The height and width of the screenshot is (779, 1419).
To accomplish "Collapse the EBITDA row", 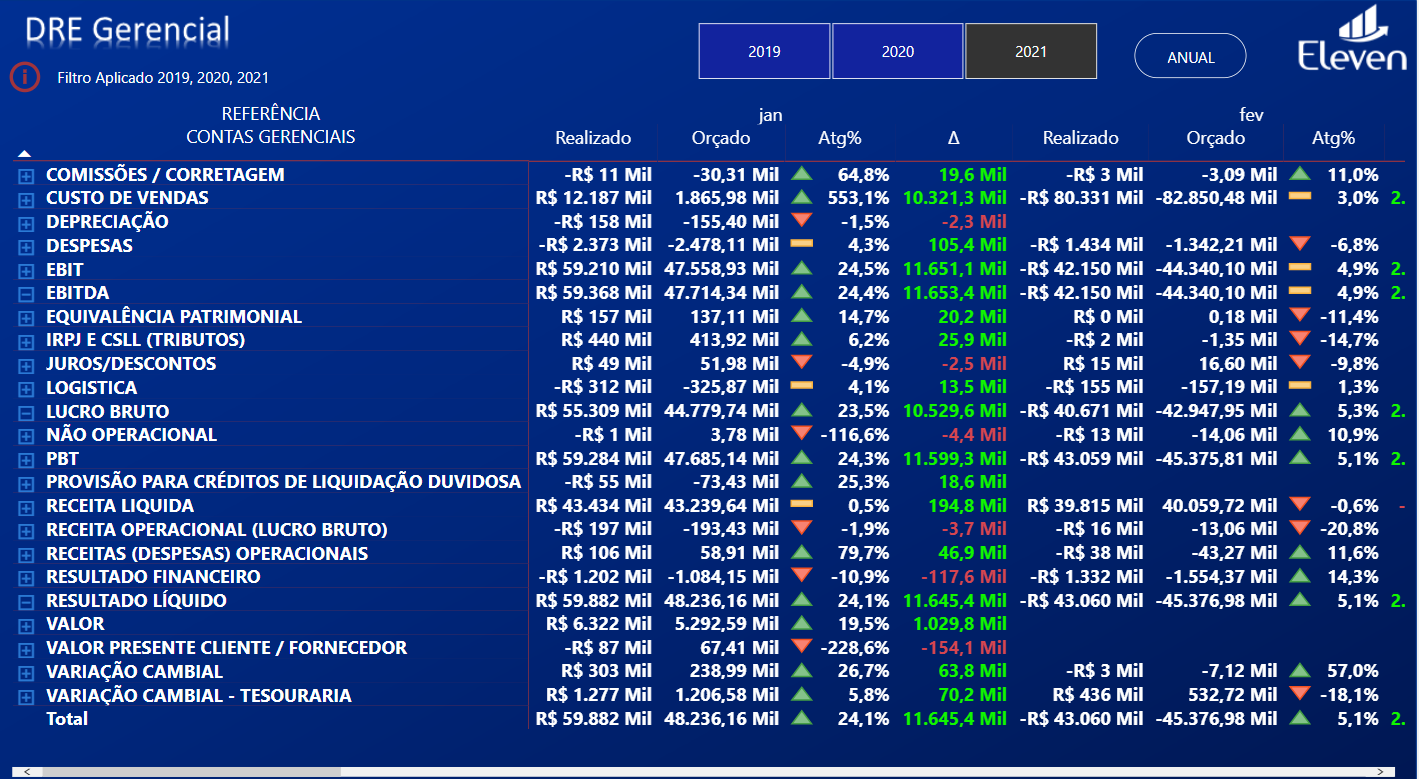I will [26, 293].
